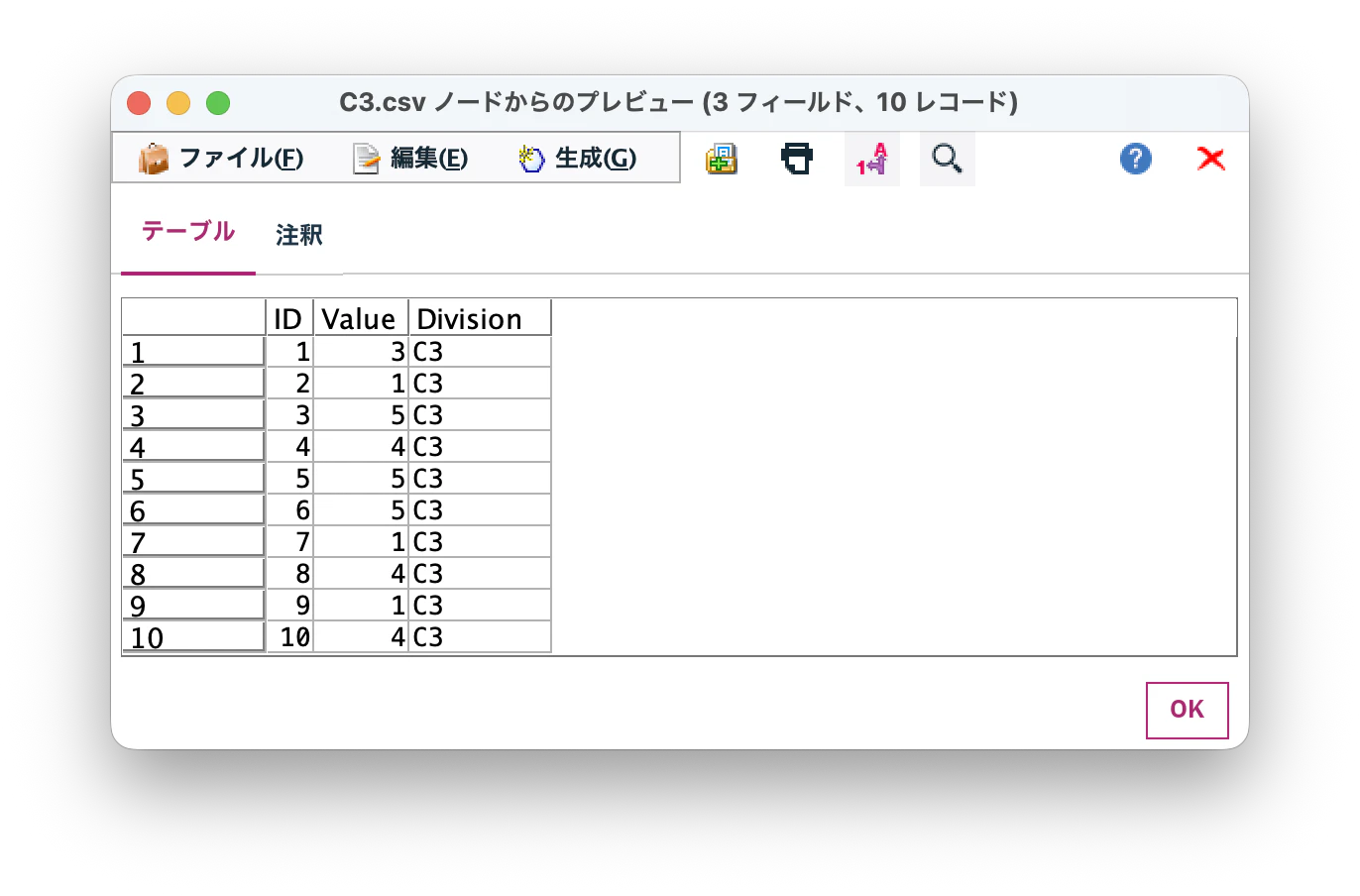Click the ID cell 10 in last row
The image size is (1360, 896).
coord(289,637)
